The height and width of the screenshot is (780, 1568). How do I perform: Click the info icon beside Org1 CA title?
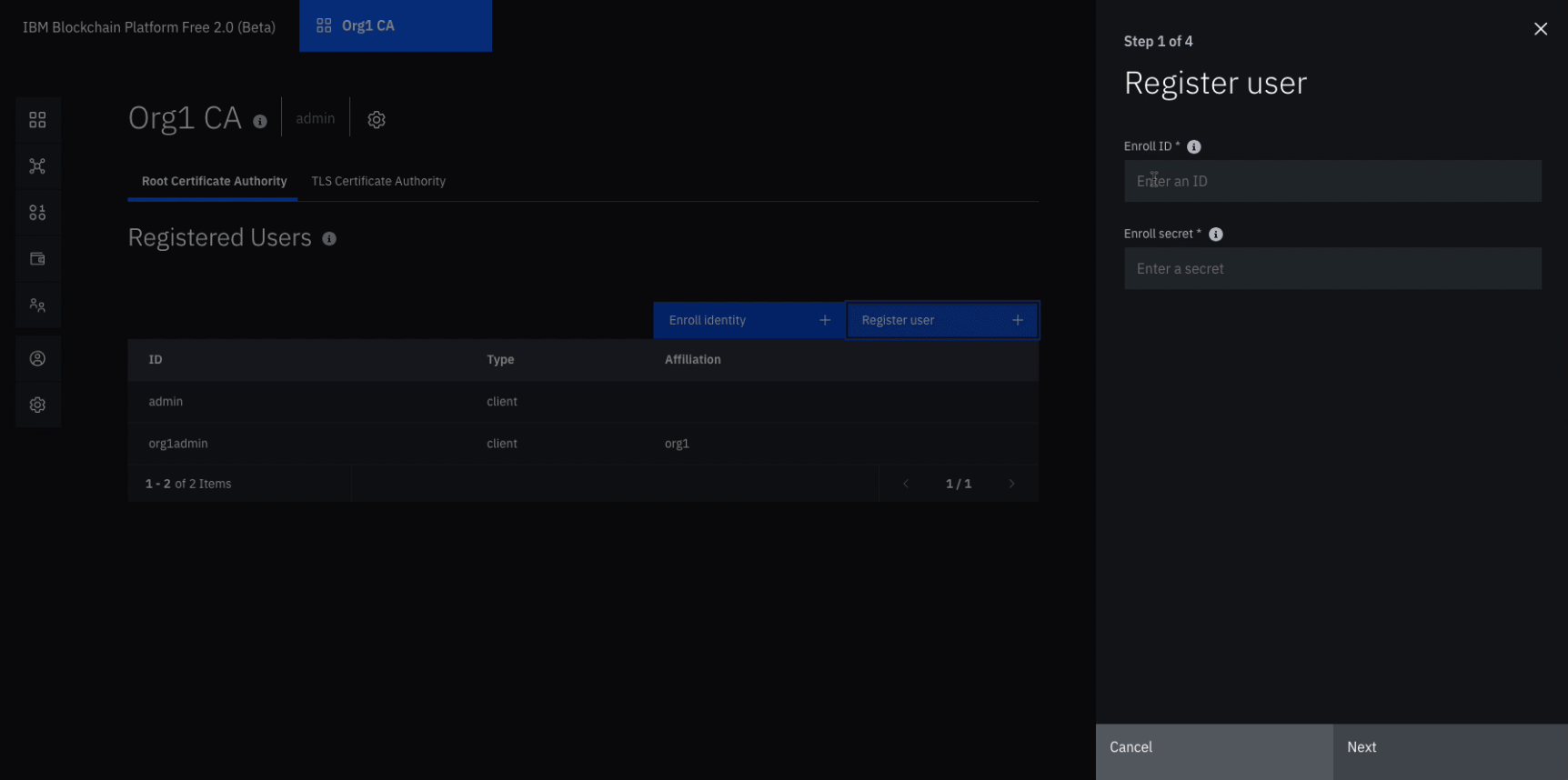pos(260,122)
